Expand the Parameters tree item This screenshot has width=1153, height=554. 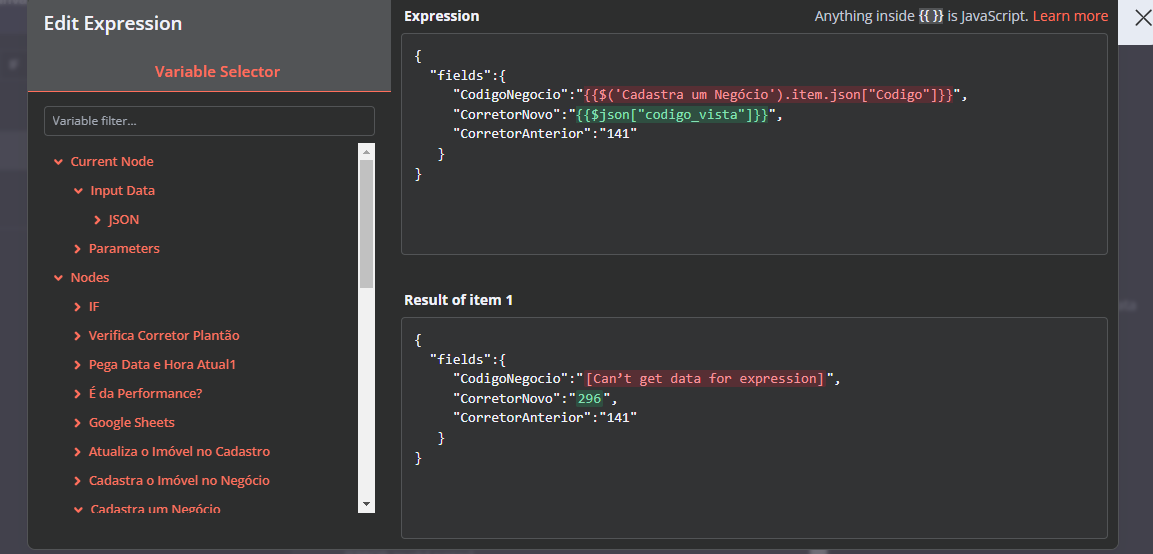pyautogui.click(x=78, y=249)
